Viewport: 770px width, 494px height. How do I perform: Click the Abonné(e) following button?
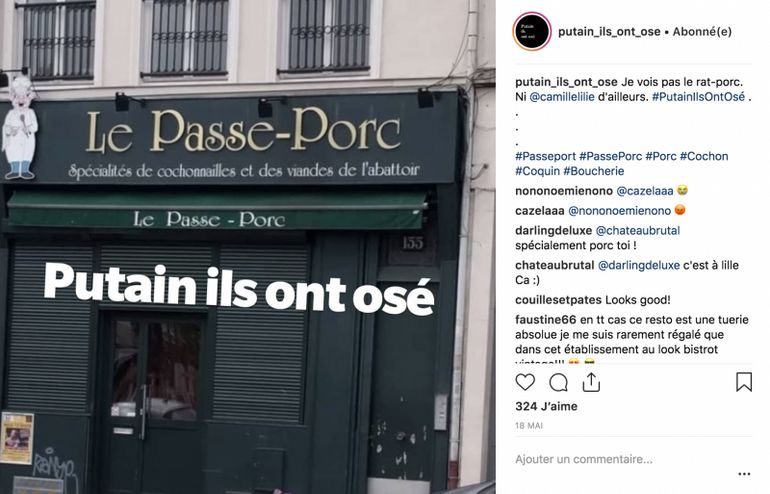[x=702, y=31]
